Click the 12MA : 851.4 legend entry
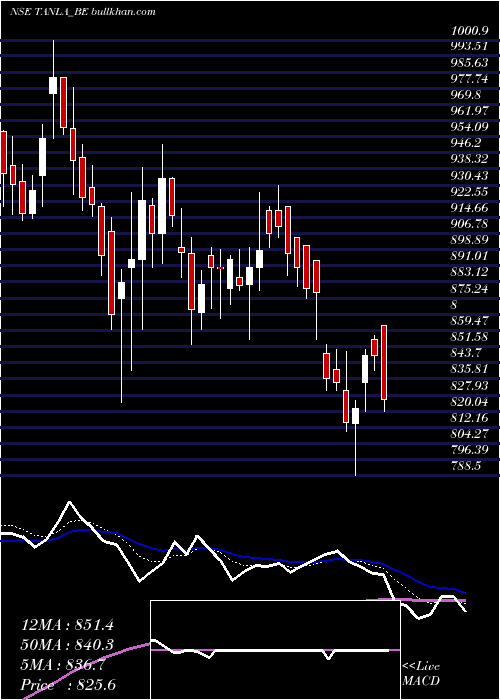Viewport: 500px width, 700px height. 67,625
